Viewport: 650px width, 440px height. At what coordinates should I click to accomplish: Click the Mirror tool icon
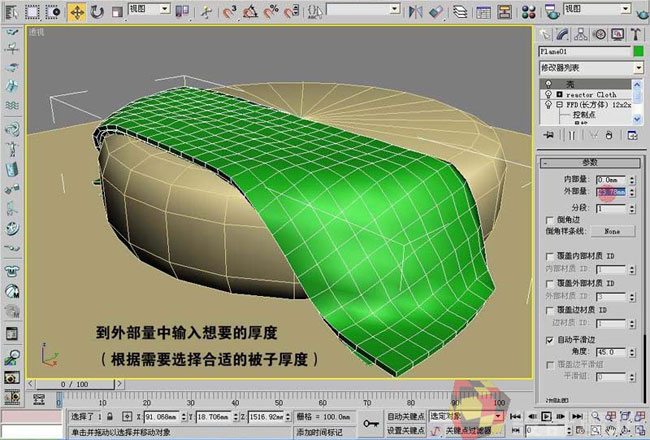[415, 12]
